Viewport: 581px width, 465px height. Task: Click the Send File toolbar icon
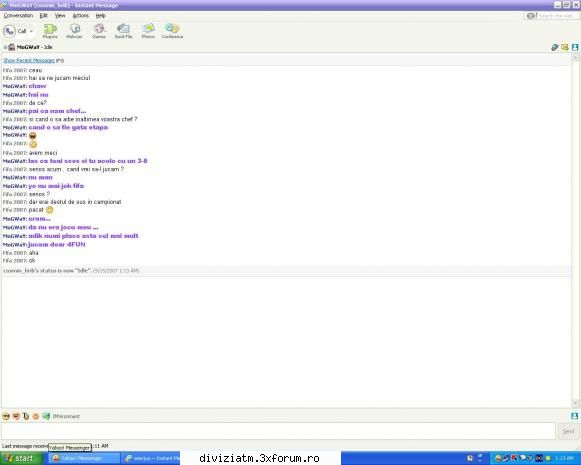click(123, 31)
